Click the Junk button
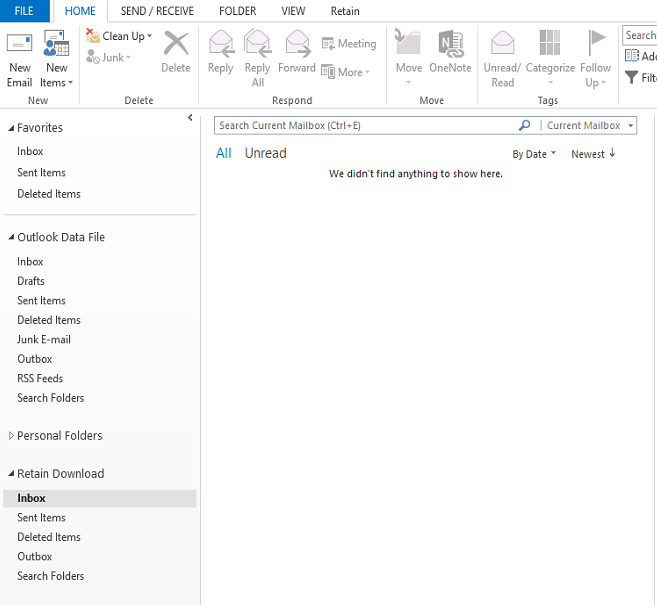This screenshot has height=605, width=657. (109, 57)
